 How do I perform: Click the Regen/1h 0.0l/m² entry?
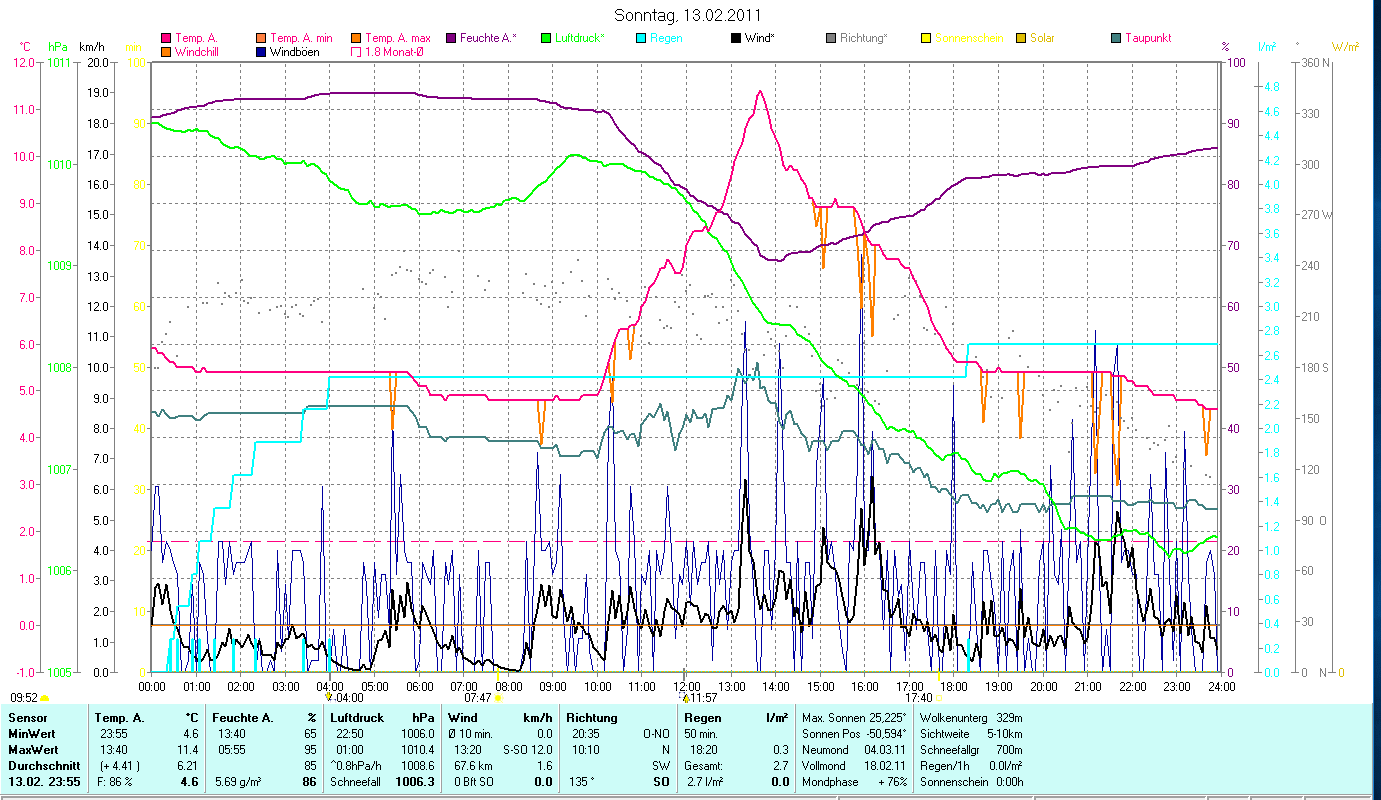(x=972, y=765)
